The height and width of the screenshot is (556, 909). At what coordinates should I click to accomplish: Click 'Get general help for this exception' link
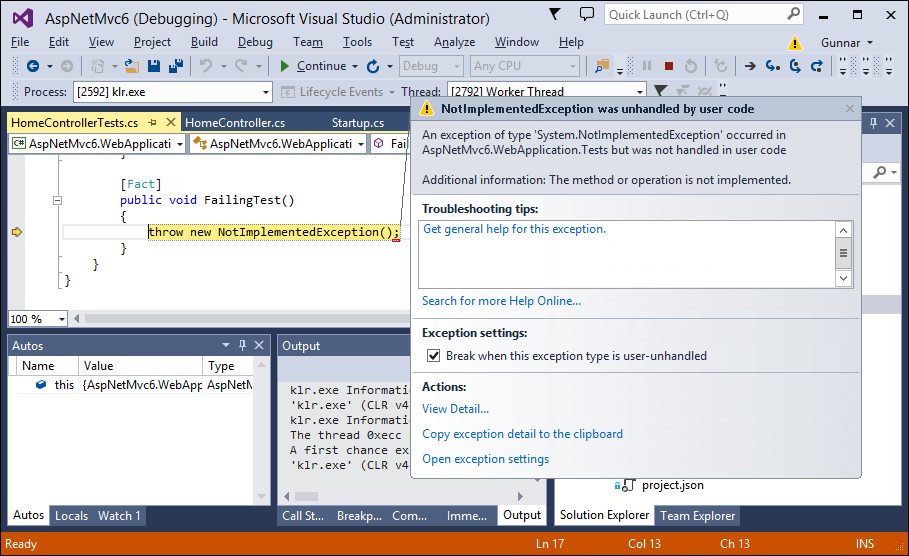[514, 229]
